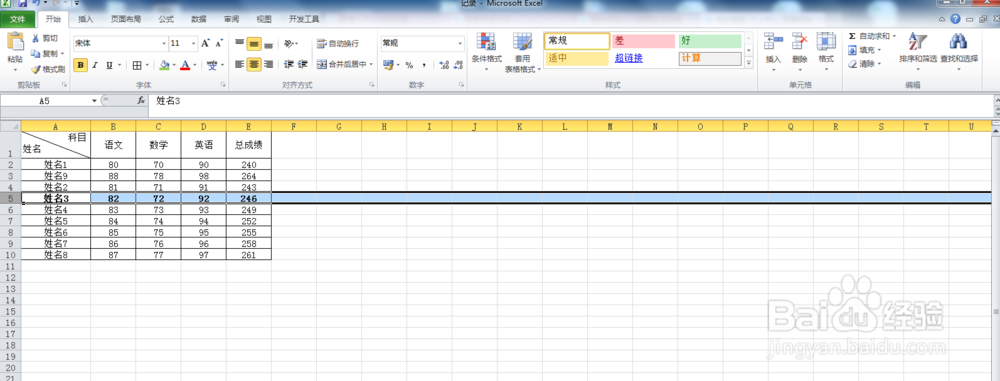Click formula bar showing 姓名3
Screen dimensions: 1000x381
(571, 100)
